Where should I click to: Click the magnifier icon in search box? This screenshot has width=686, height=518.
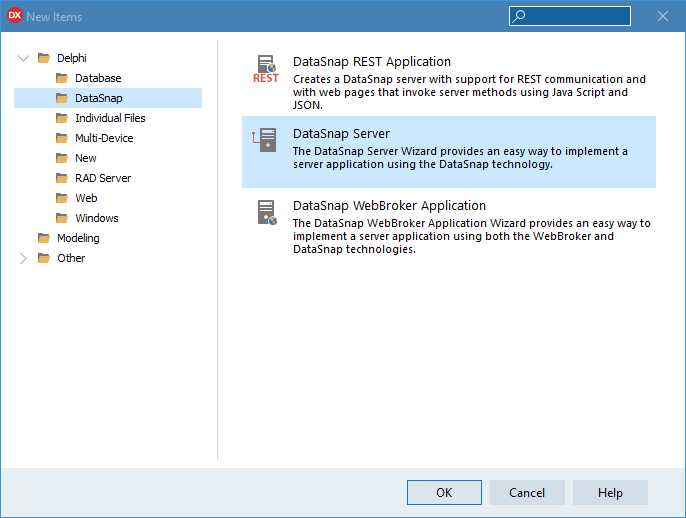coord(519,16)
